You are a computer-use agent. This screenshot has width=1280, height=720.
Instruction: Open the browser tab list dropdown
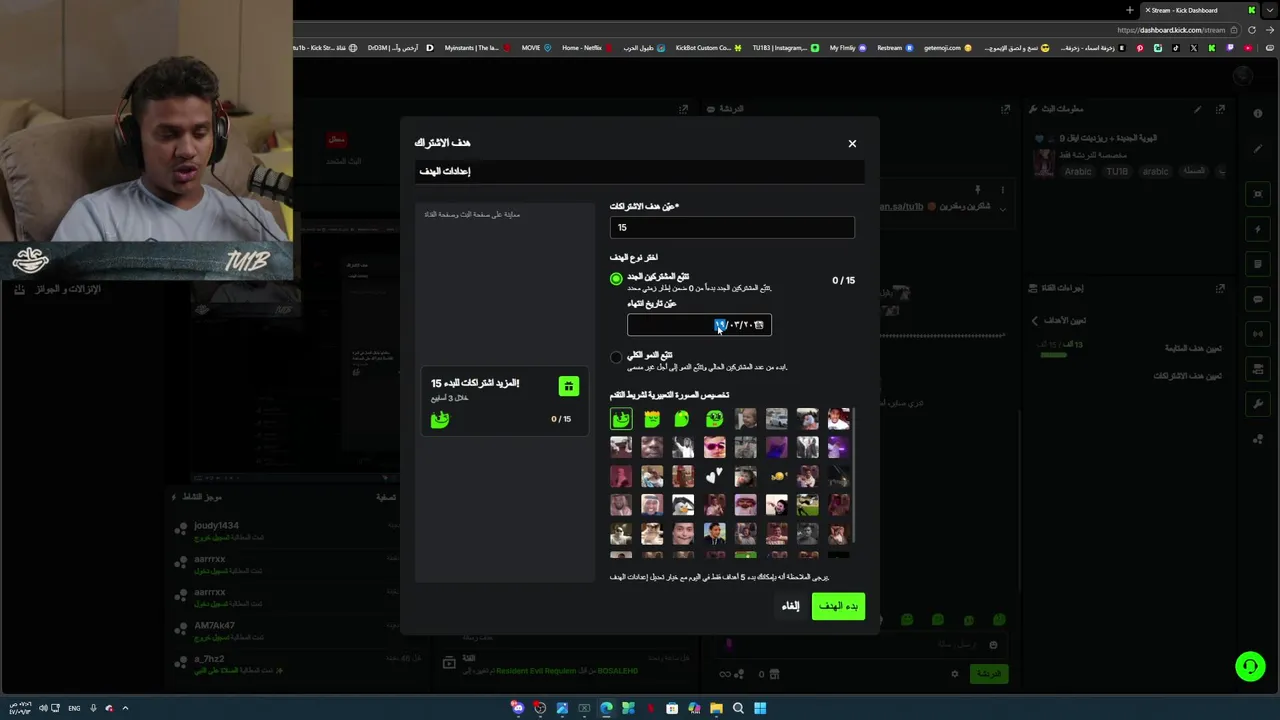click(1269, 10)
